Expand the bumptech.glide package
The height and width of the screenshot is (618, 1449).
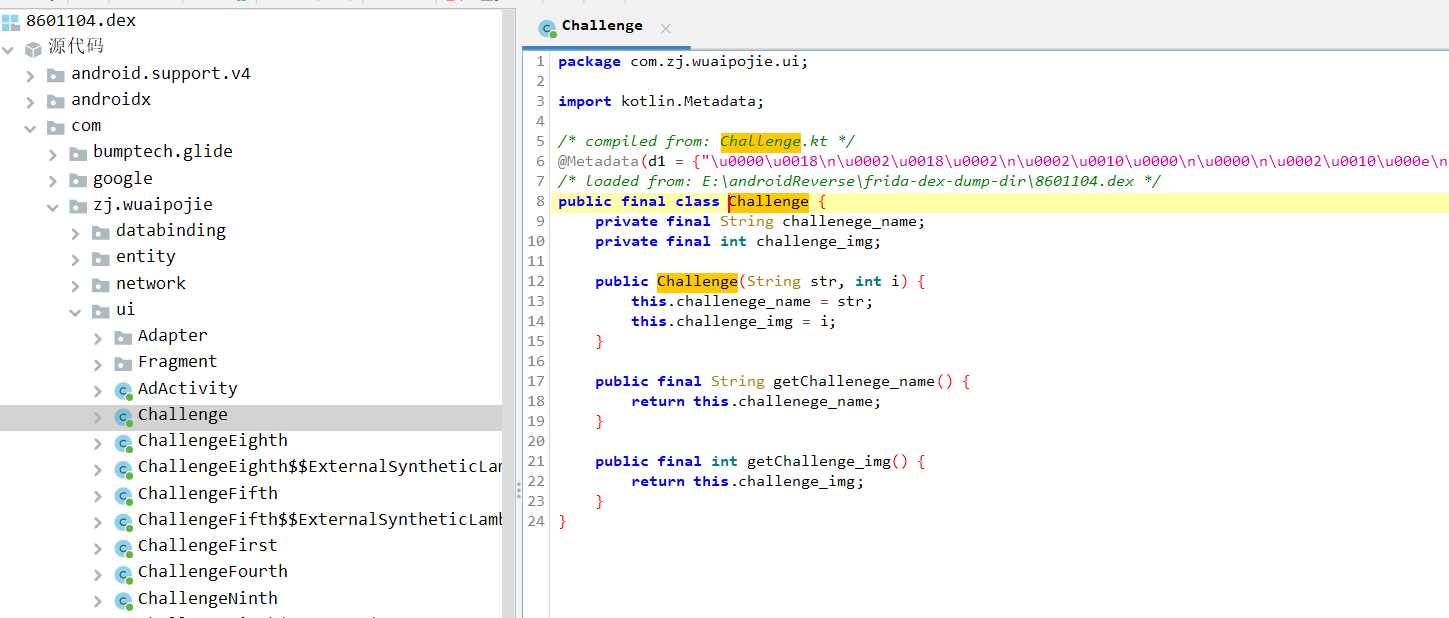pyautogui.click(x=53, y=154)
